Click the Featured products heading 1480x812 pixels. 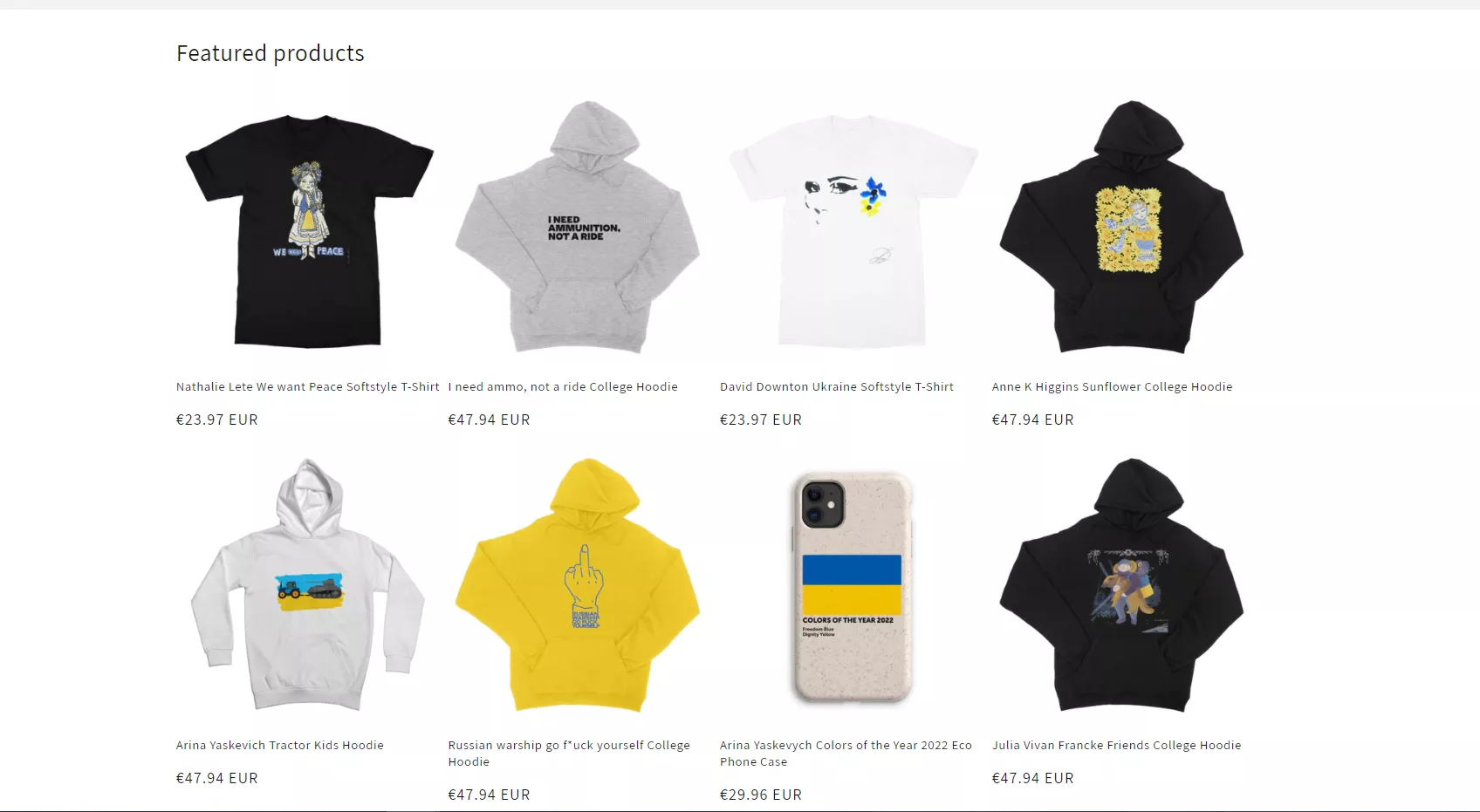271,53
